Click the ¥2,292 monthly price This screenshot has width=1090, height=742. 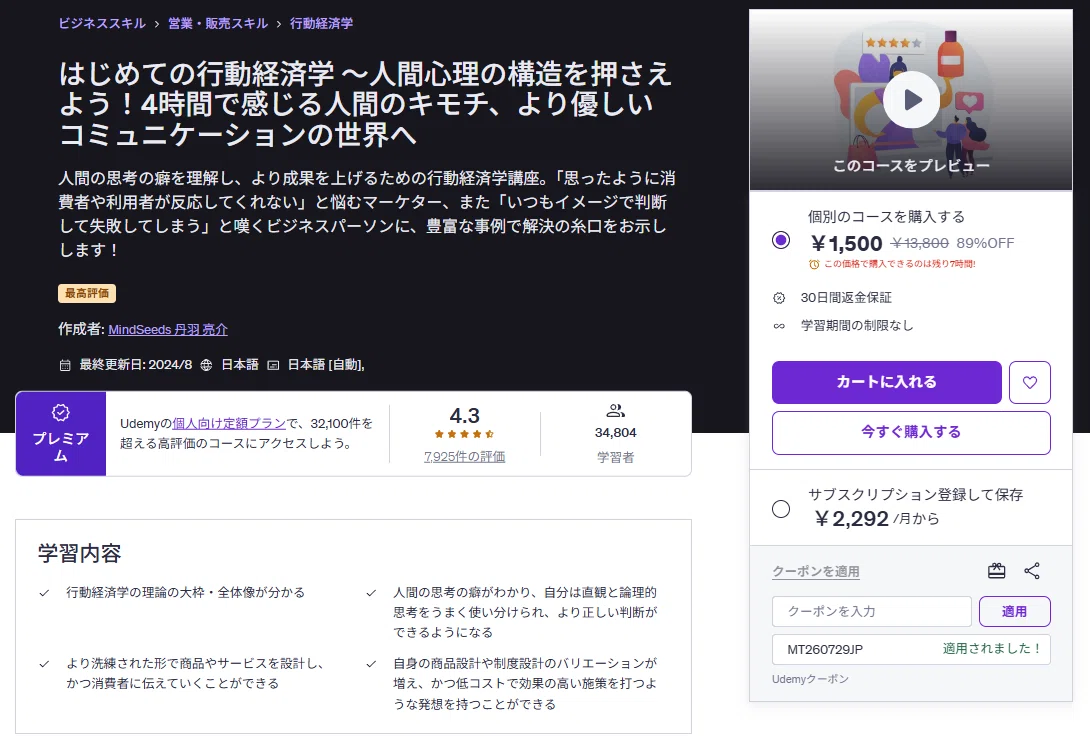coord(851,519)
